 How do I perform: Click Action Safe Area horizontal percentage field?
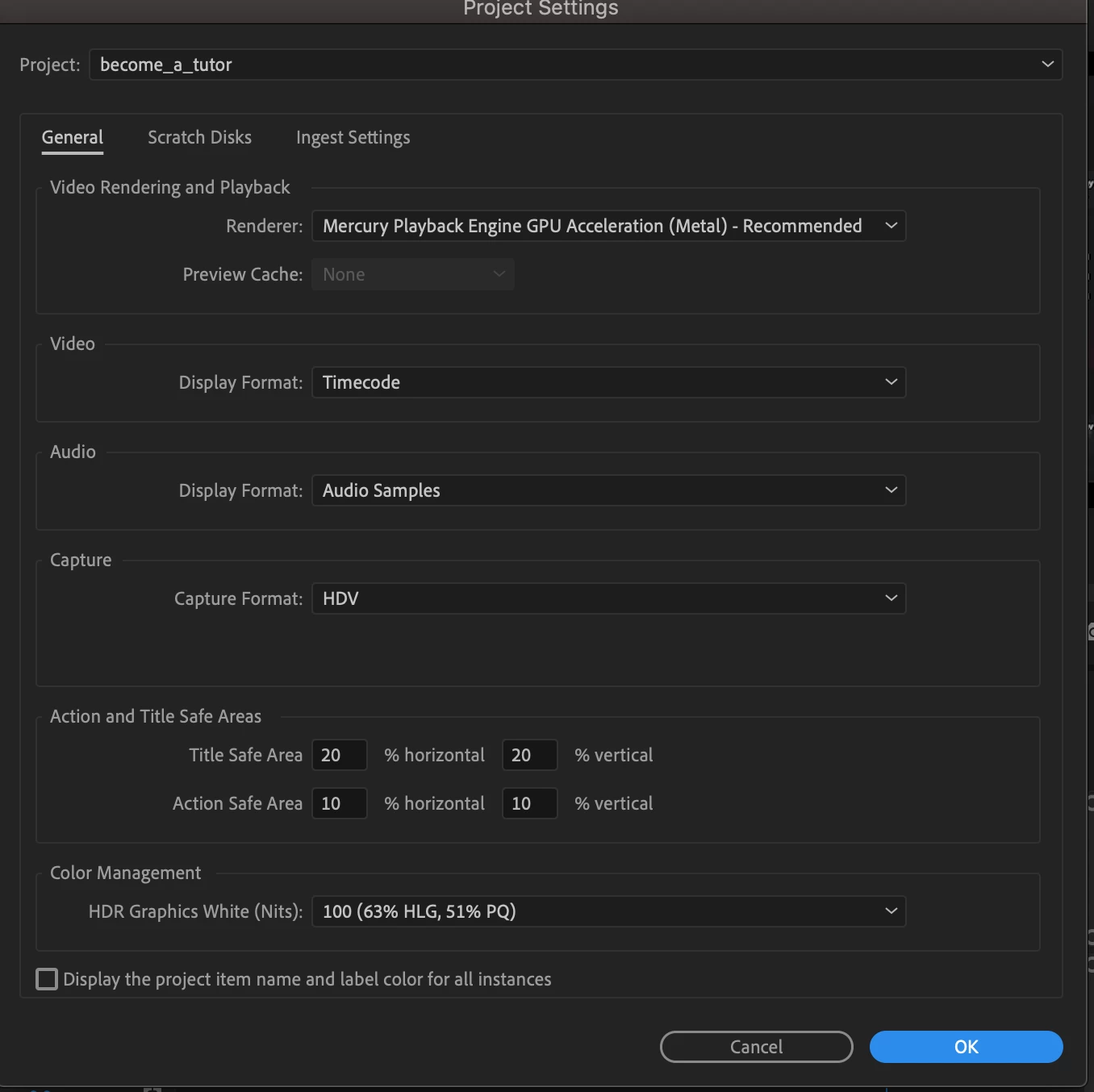point(340,803)
